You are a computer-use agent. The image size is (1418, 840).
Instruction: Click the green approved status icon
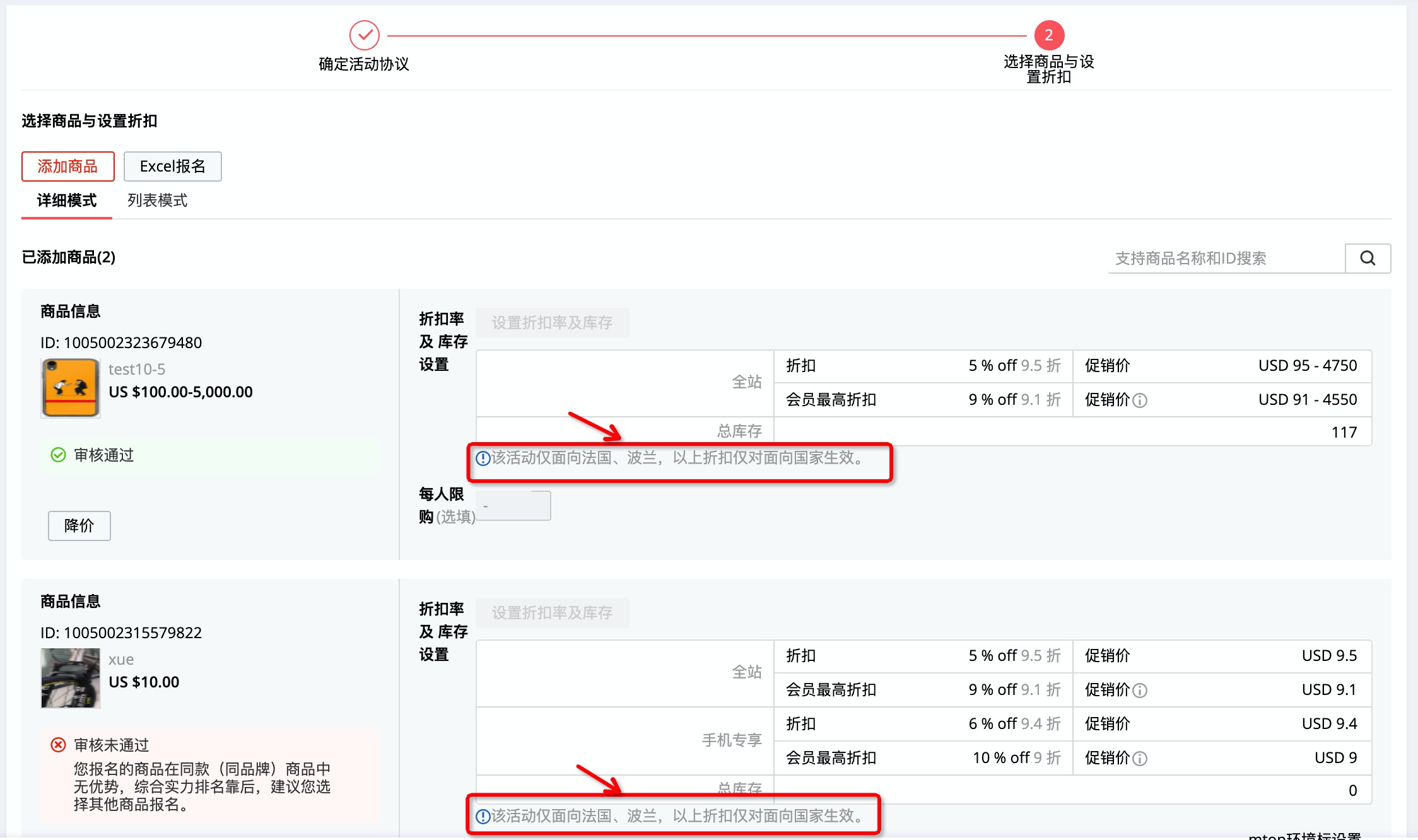tap(58, 455)
